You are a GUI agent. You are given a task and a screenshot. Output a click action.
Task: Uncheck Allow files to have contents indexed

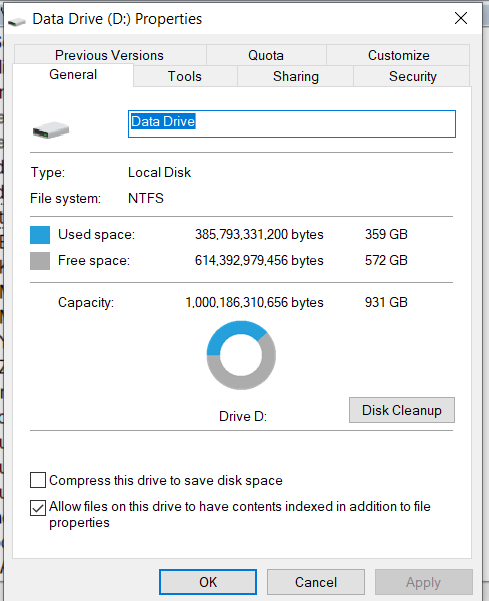pyautogui.click(x=38, y=508)
